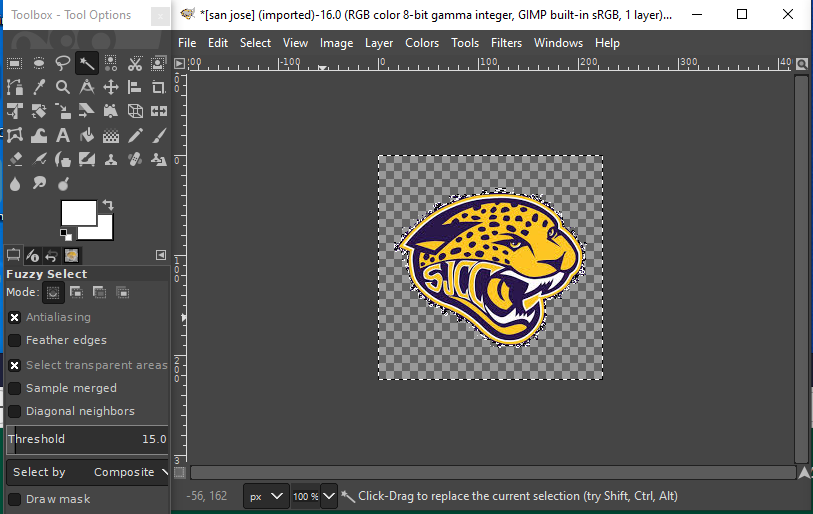Choose the Free Select lasso tool
Image resolution: width=813 pixels, height=514 pixels.
pos(63,63)
